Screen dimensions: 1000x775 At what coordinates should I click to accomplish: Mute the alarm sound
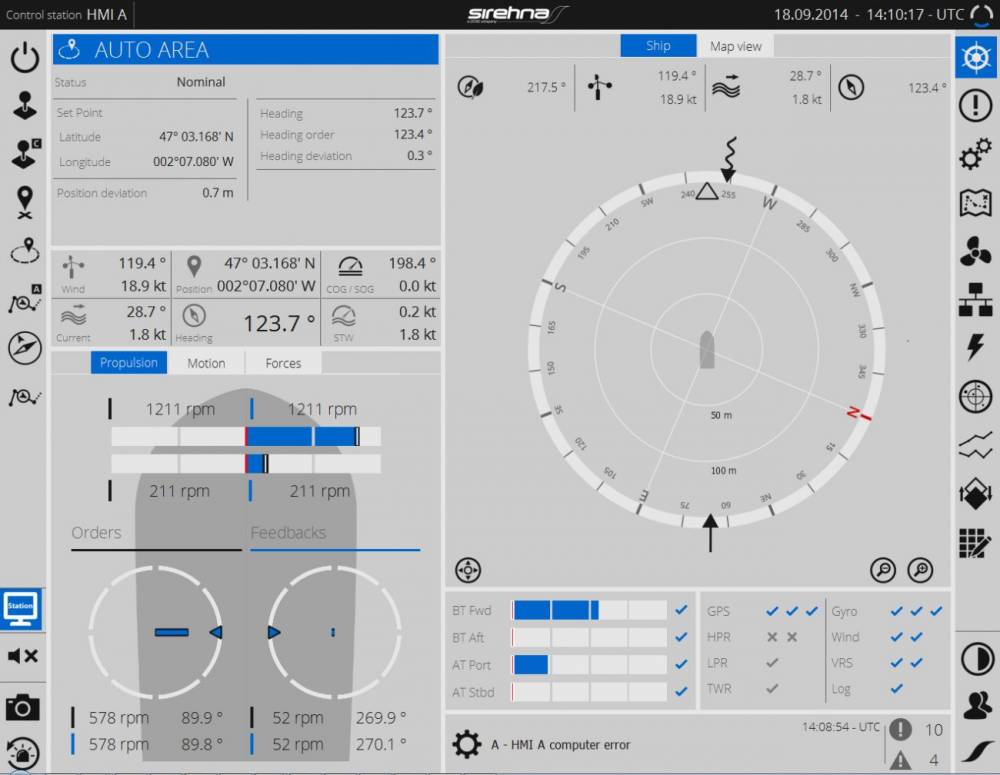[x=23, y=656]
